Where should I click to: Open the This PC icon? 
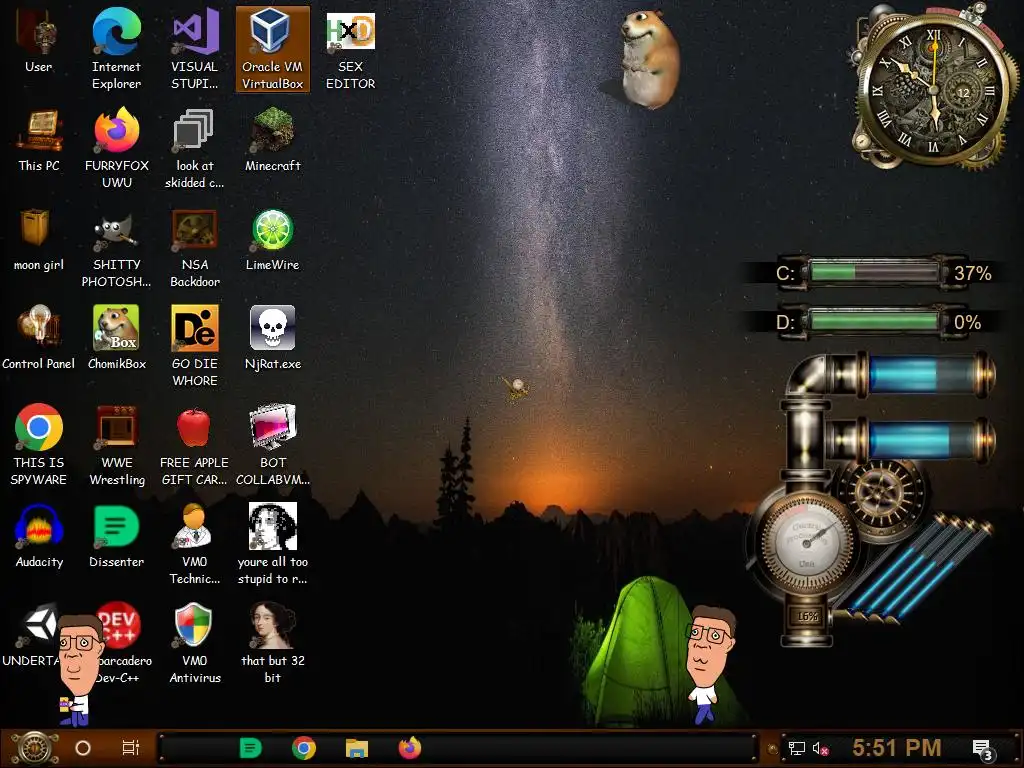pyautogui.click(x=39, y=140)
